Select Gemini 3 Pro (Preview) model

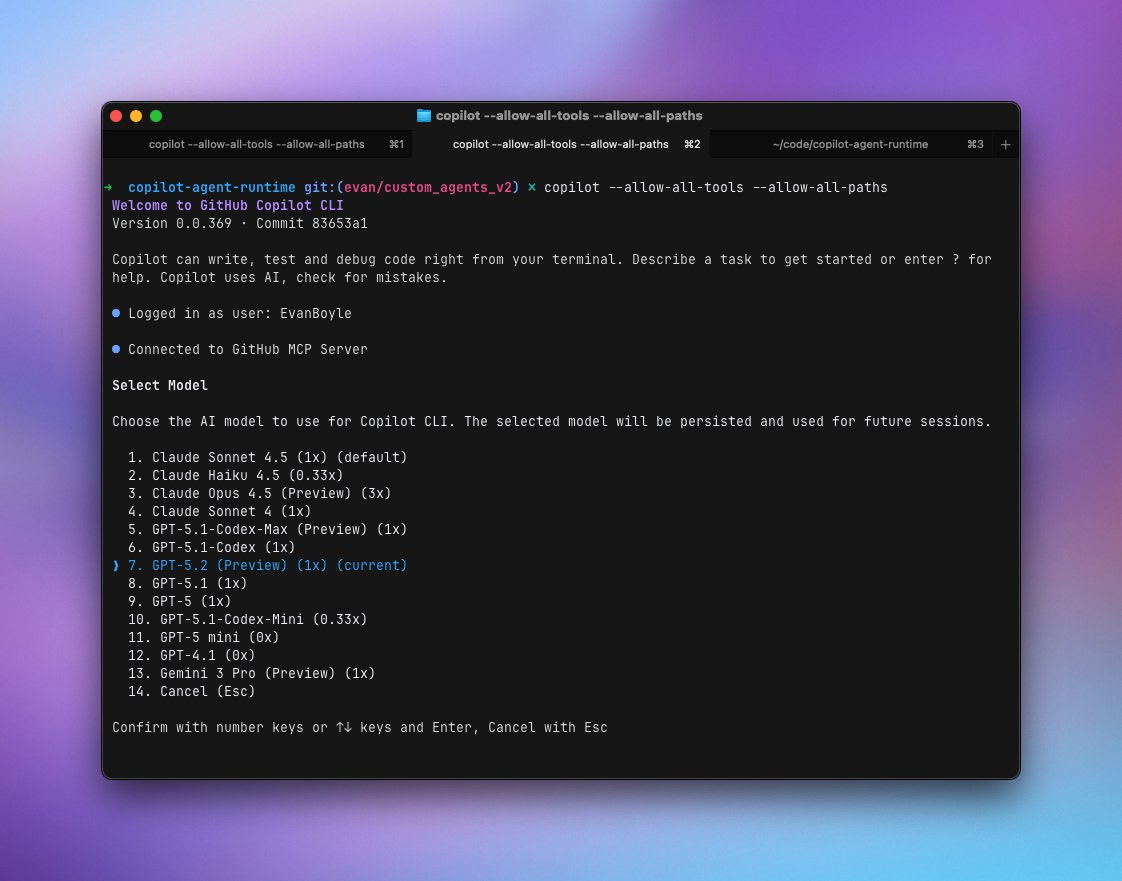coord(252,673)
